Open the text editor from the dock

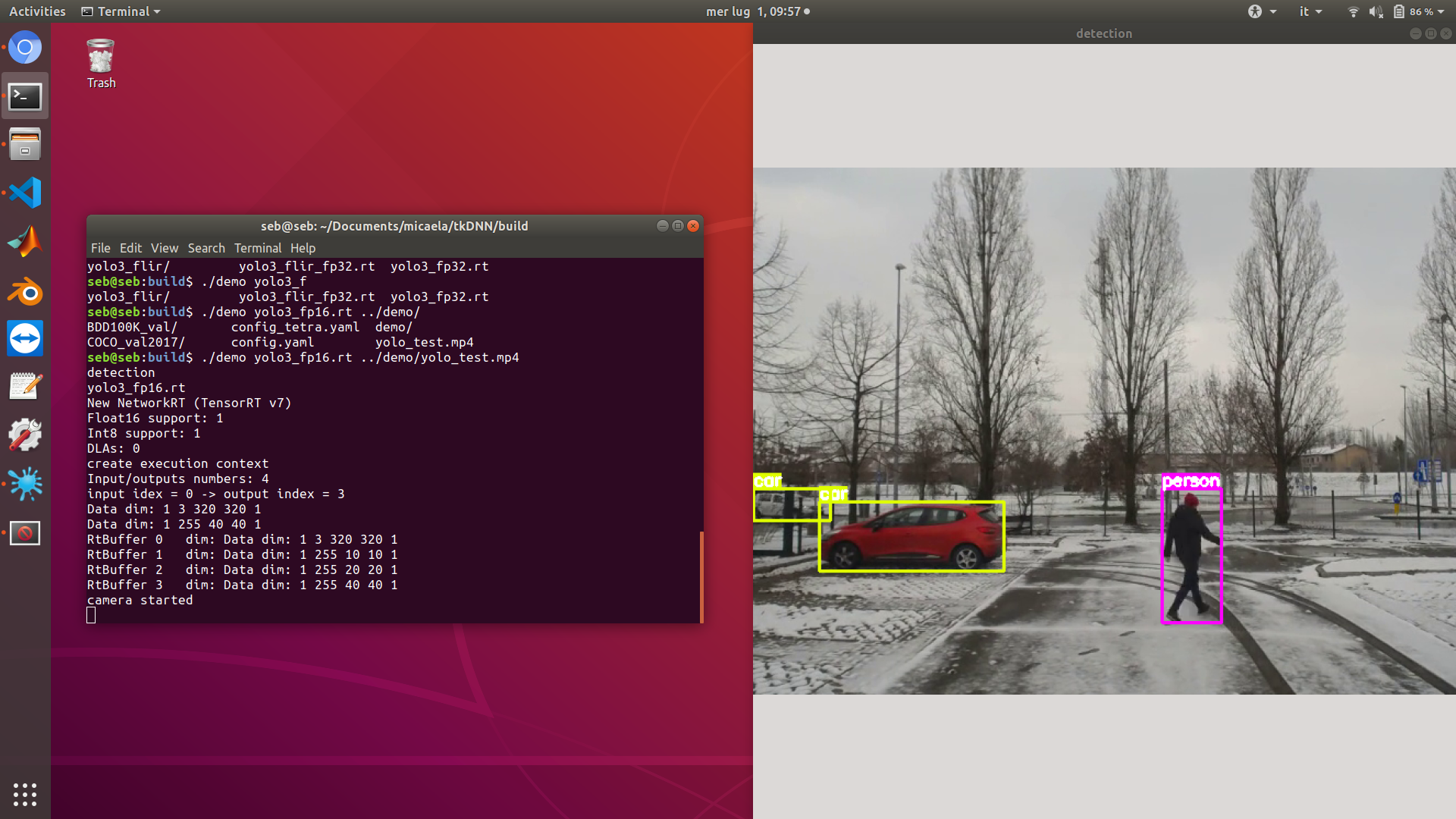[x=25, y=387]
